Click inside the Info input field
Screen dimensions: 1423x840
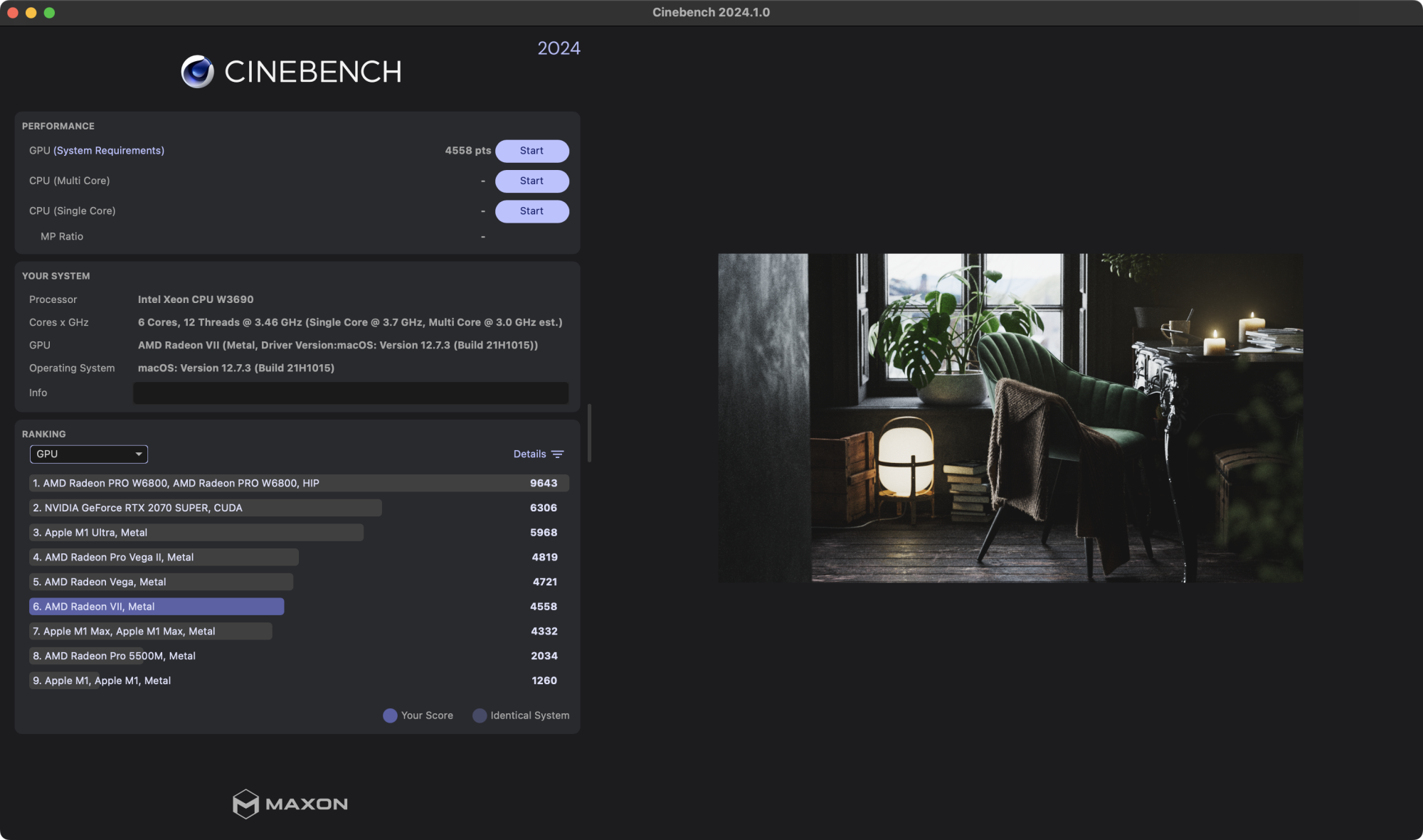click(x=350, y=393)
